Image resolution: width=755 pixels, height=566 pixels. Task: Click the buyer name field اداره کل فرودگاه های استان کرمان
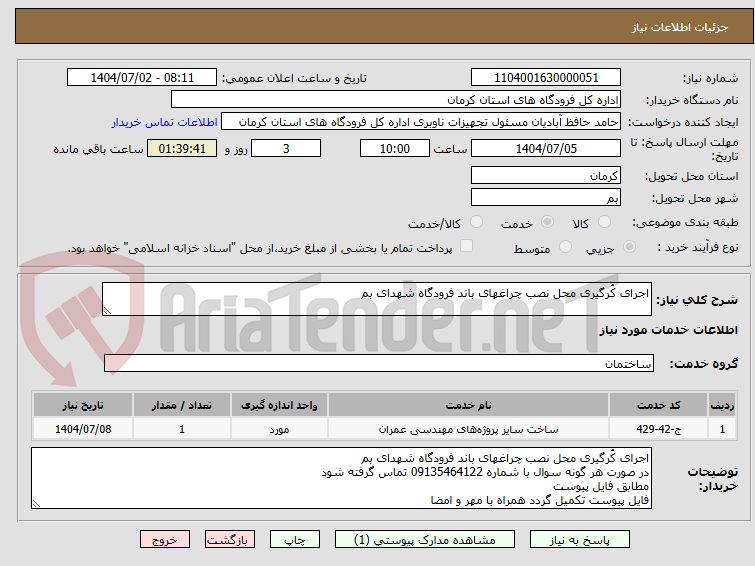click(x=396, y=100)
